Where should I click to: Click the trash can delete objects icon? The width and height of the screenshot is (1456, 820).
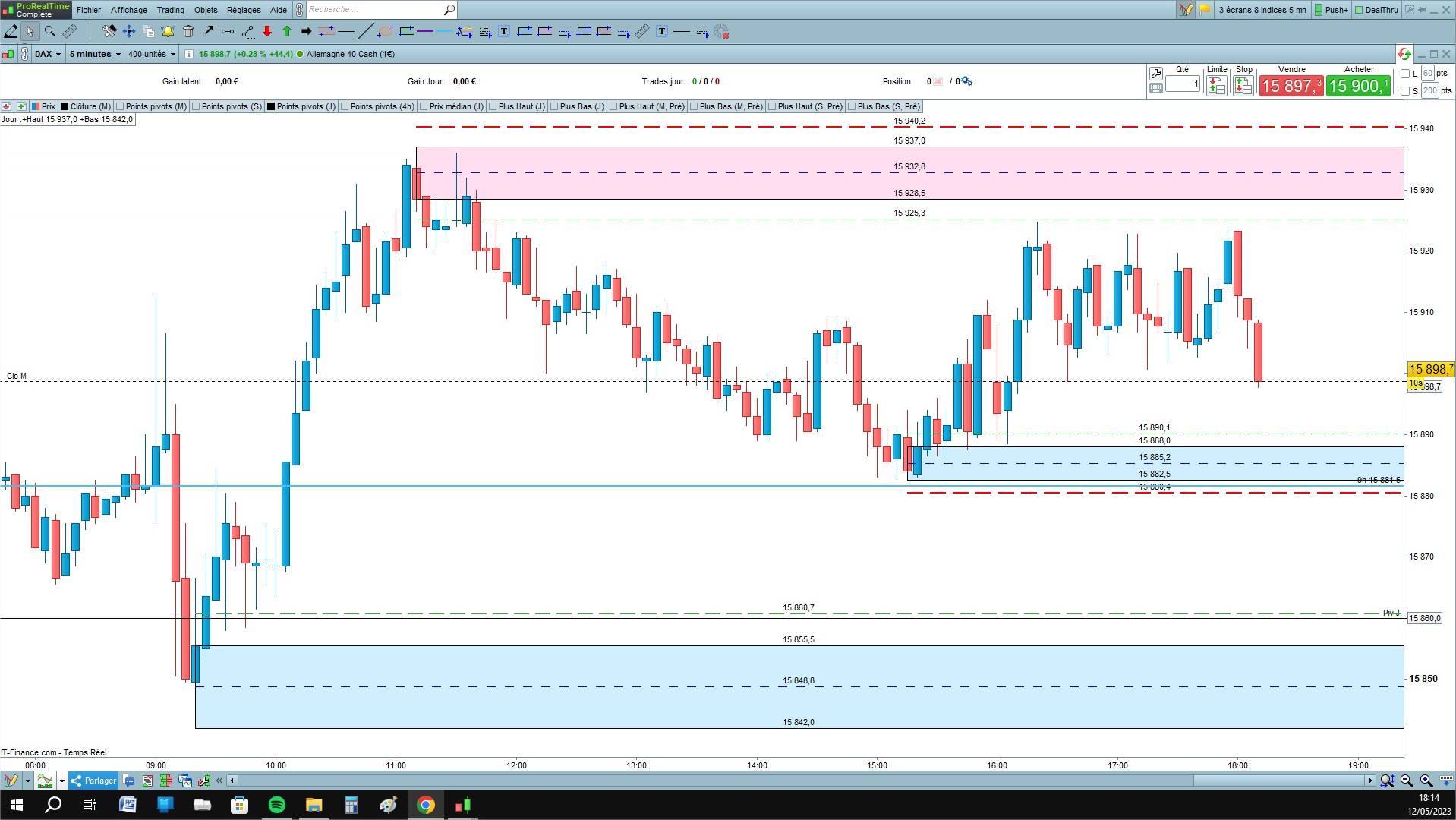pyautogui.click(x=188, y=31)
